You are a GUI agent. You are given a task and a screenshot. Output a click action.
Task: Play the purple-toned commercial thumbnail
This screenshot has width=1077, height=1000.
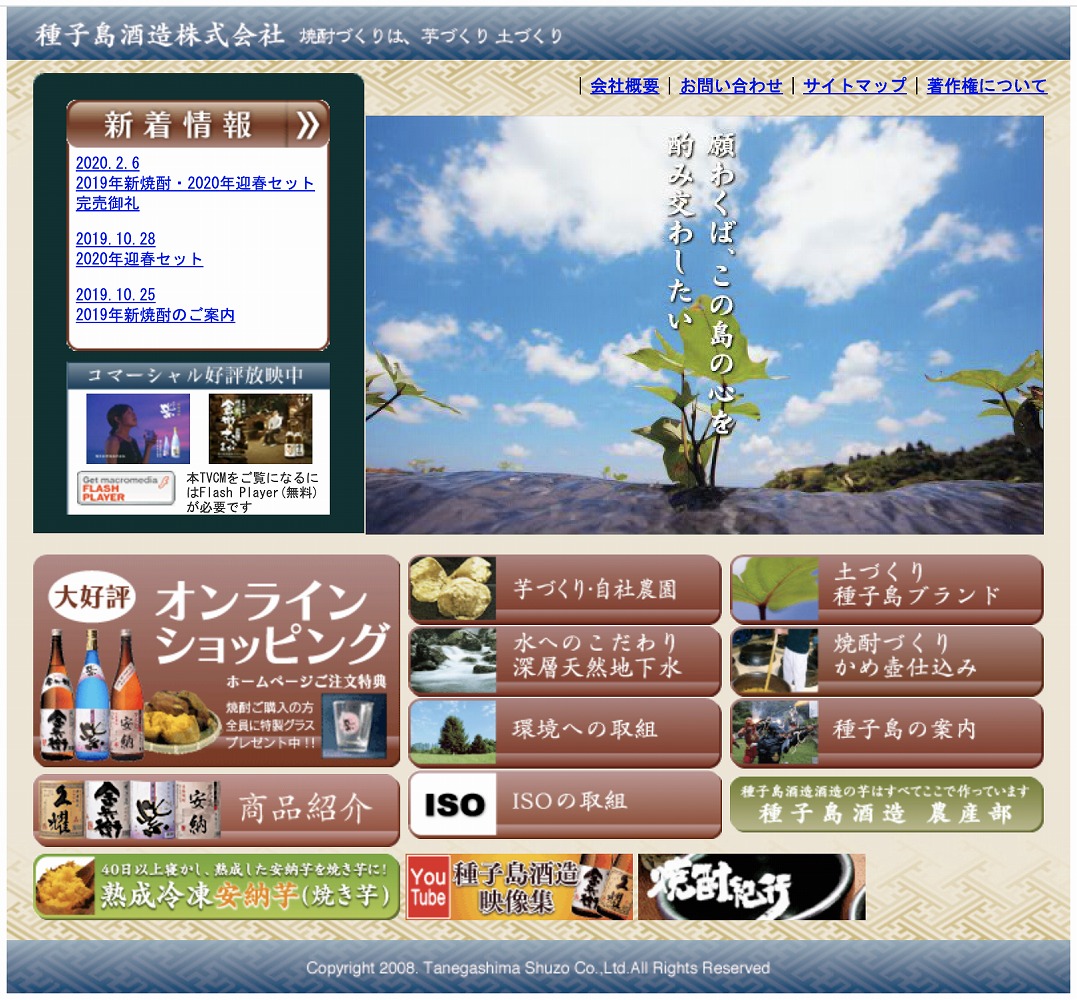point(138,429)
